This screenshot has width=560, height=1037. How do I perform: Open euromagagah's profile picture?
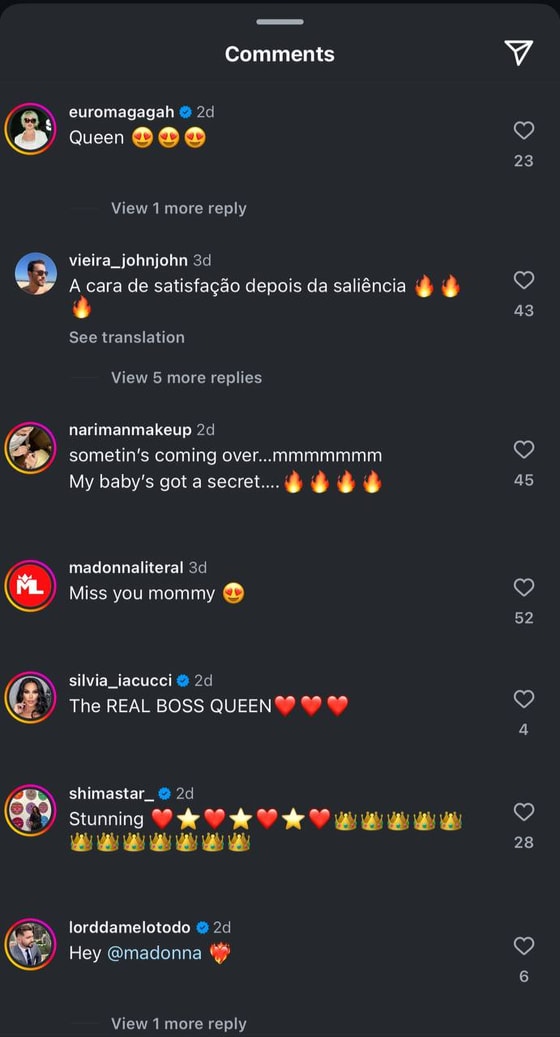click(30, 129)
